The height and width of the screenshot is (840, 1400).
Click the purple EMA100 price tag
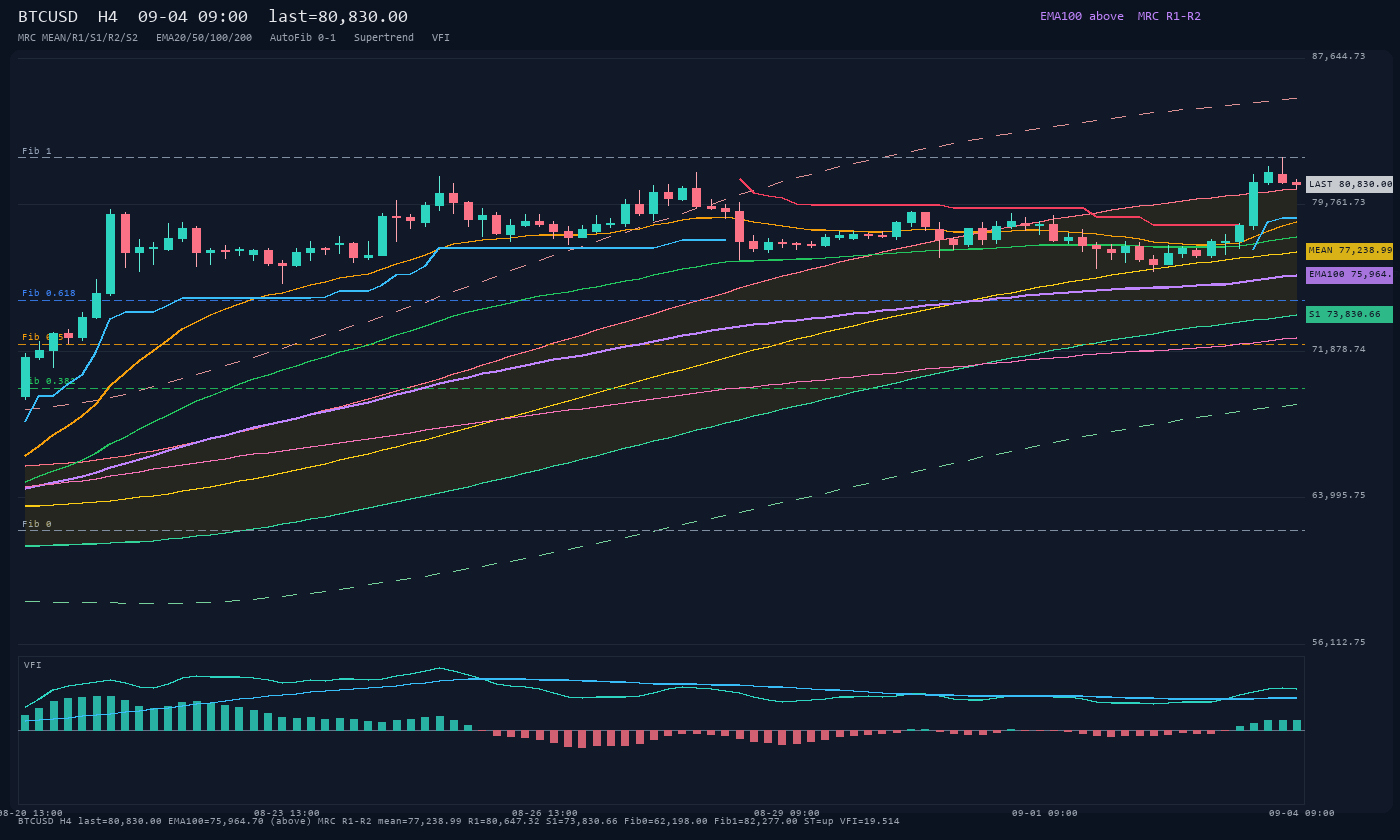[1350, 274]
